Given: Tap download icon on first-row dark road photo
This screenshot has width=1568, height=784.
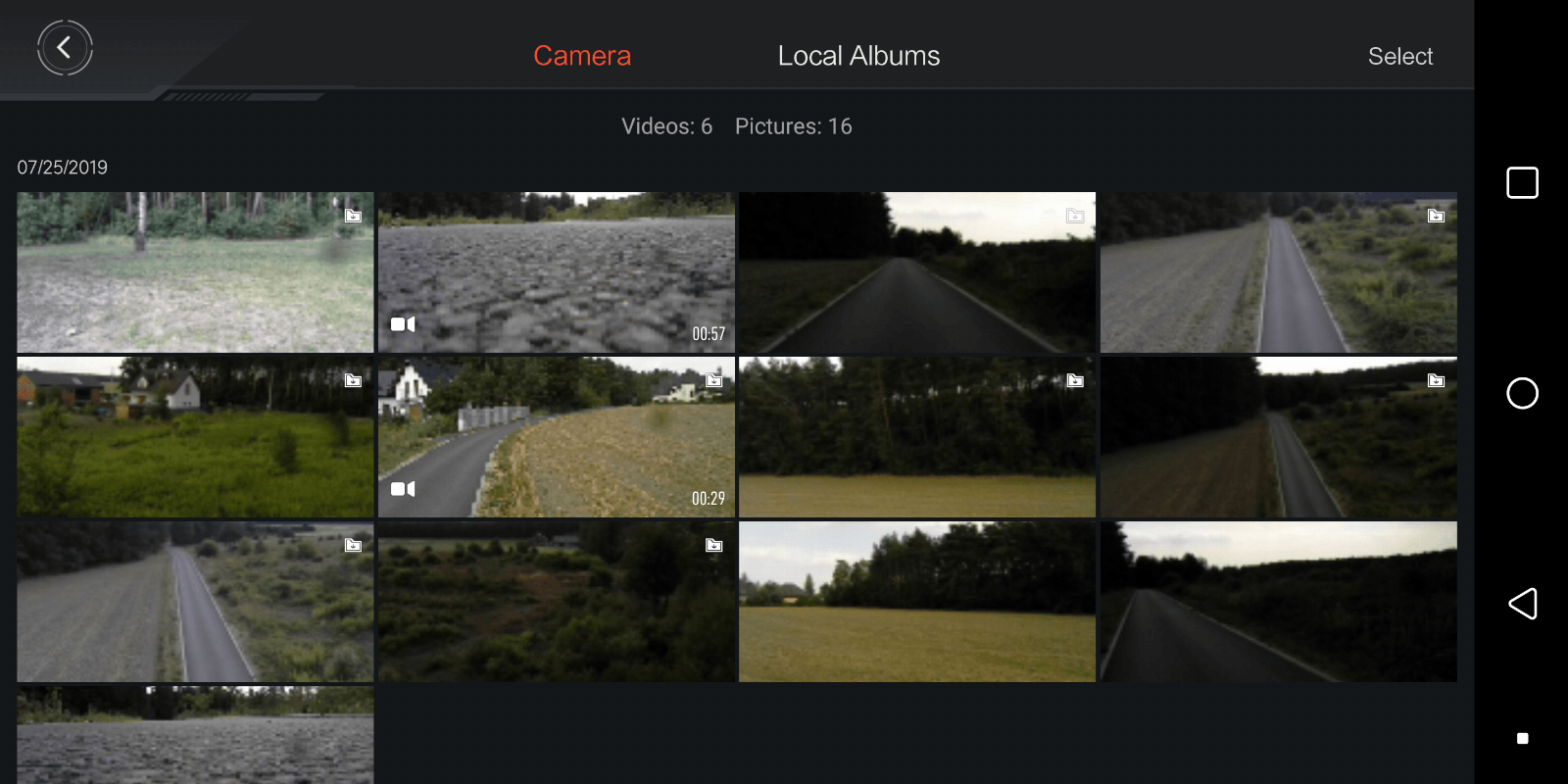Looking at the screenshot, I should click(x=1075, y=216).
